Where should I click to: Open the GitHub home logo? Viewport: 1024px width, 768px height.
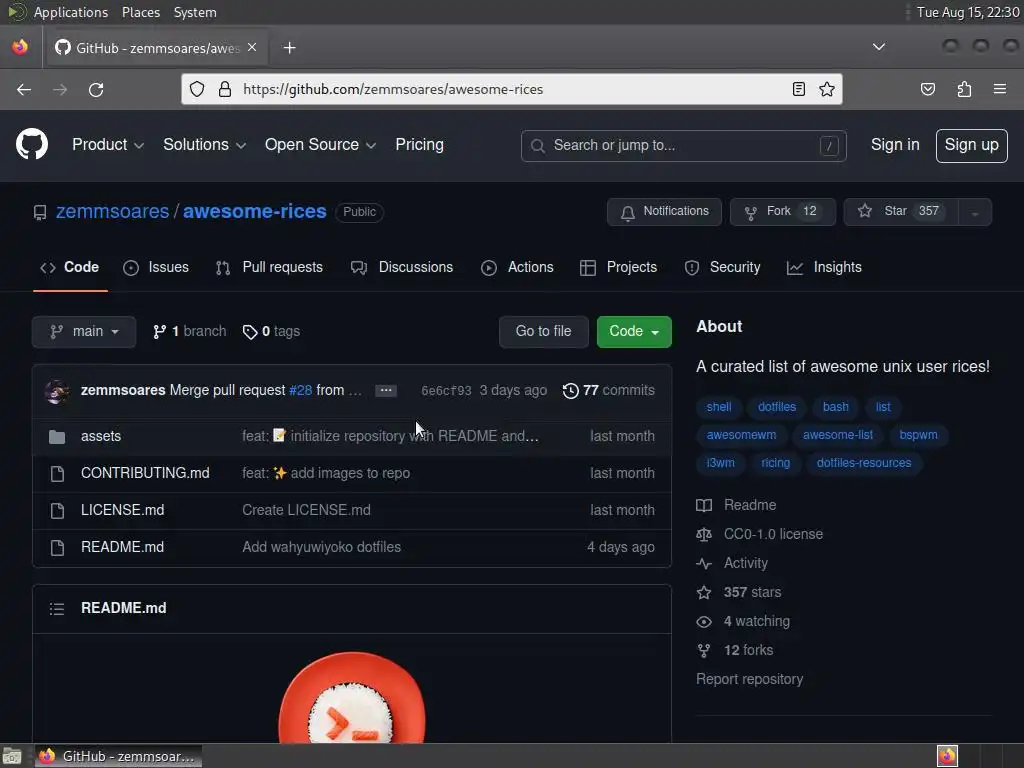[31, 144]
